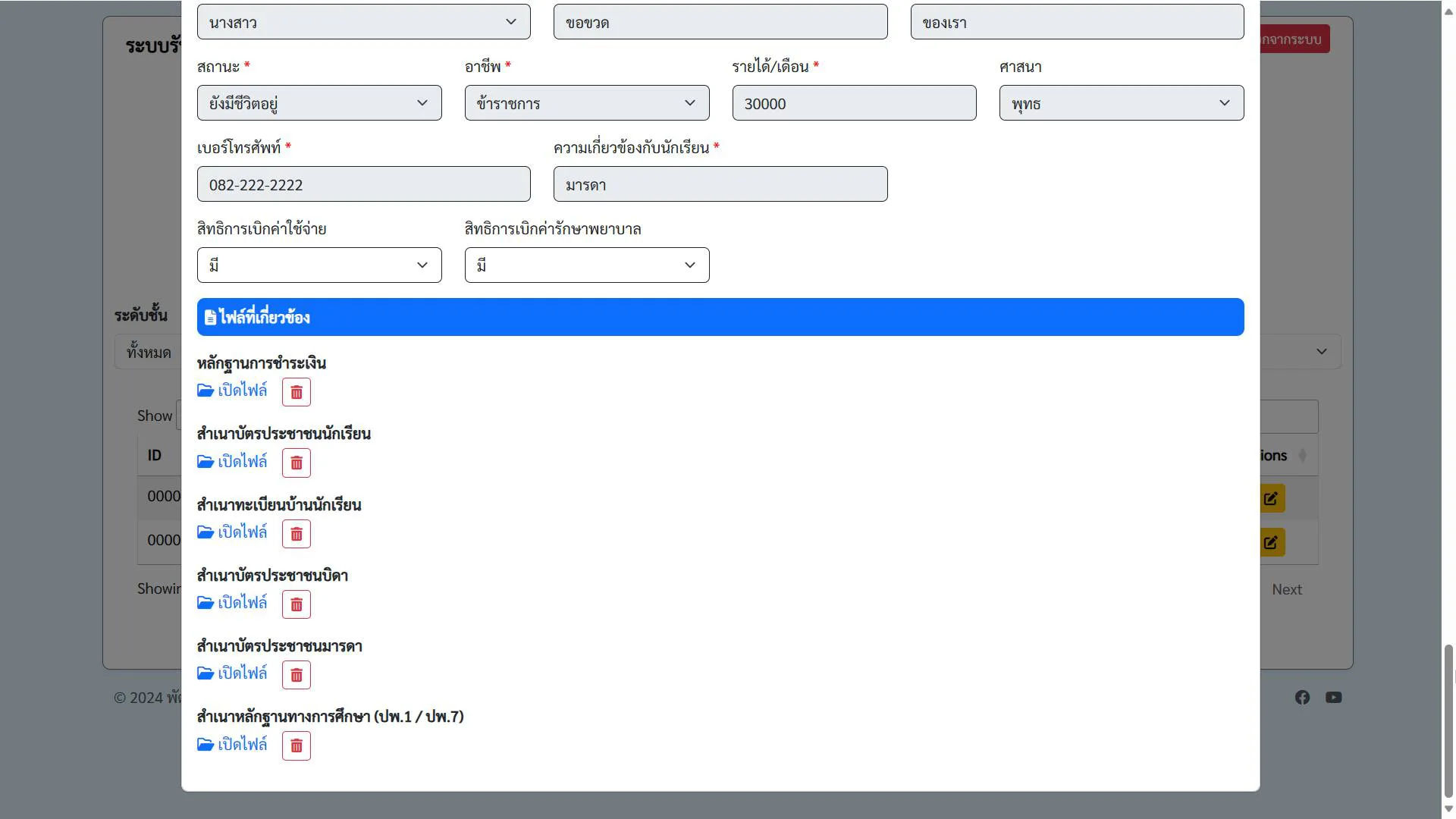
Task: Open file for หลักฐานการชำระเงิน
Action: pos(232,391)
